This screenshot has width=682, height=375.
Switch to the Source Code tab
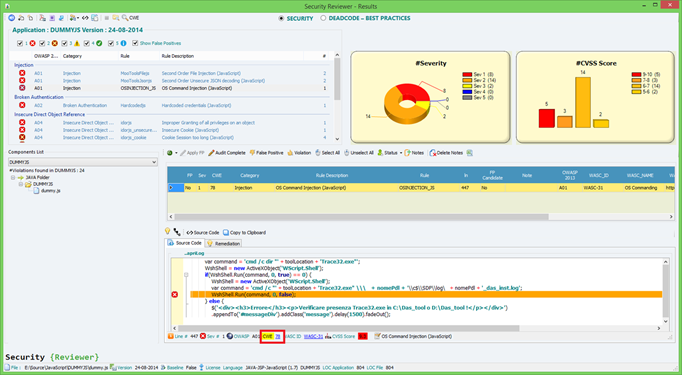point(185,243)
